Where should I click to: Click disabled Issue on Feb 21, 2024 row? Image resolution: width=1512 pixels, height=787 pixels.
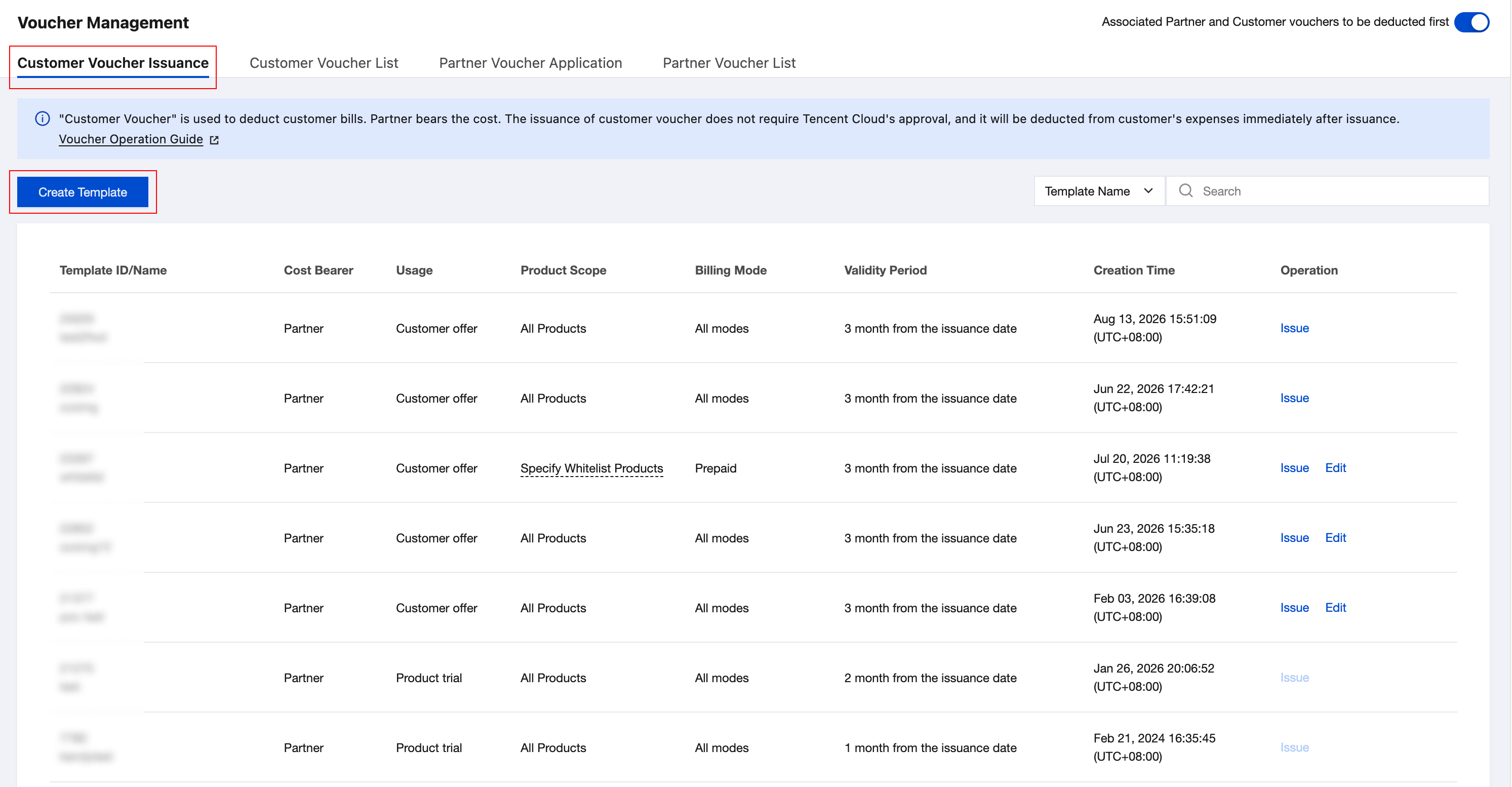(1294, 747)
